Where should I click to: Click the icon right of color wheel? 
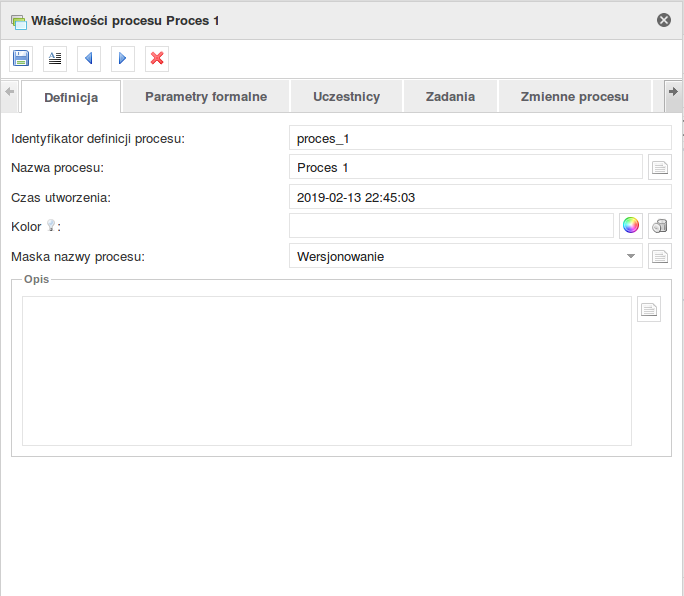click(660, 226)
